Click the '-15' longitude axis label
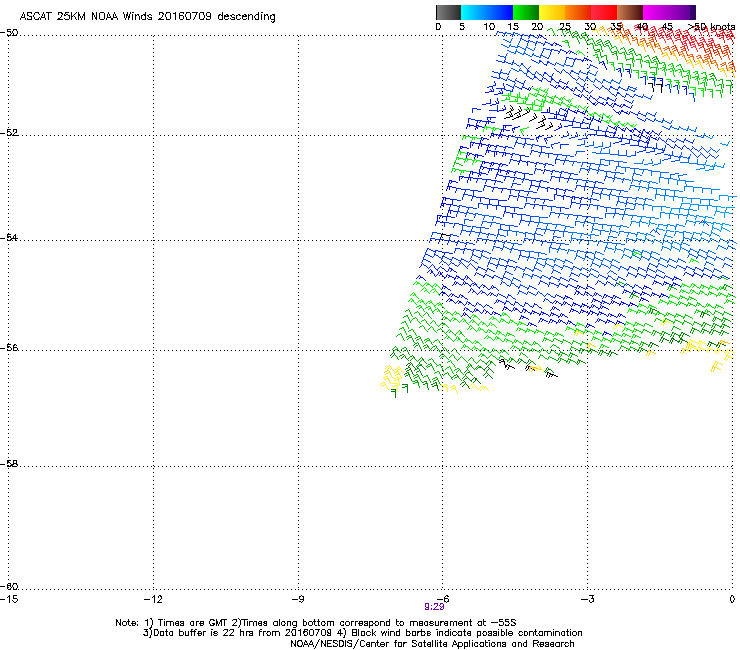Screen dimensions: 740x650 pyautogui.click(x=9, y=599)
